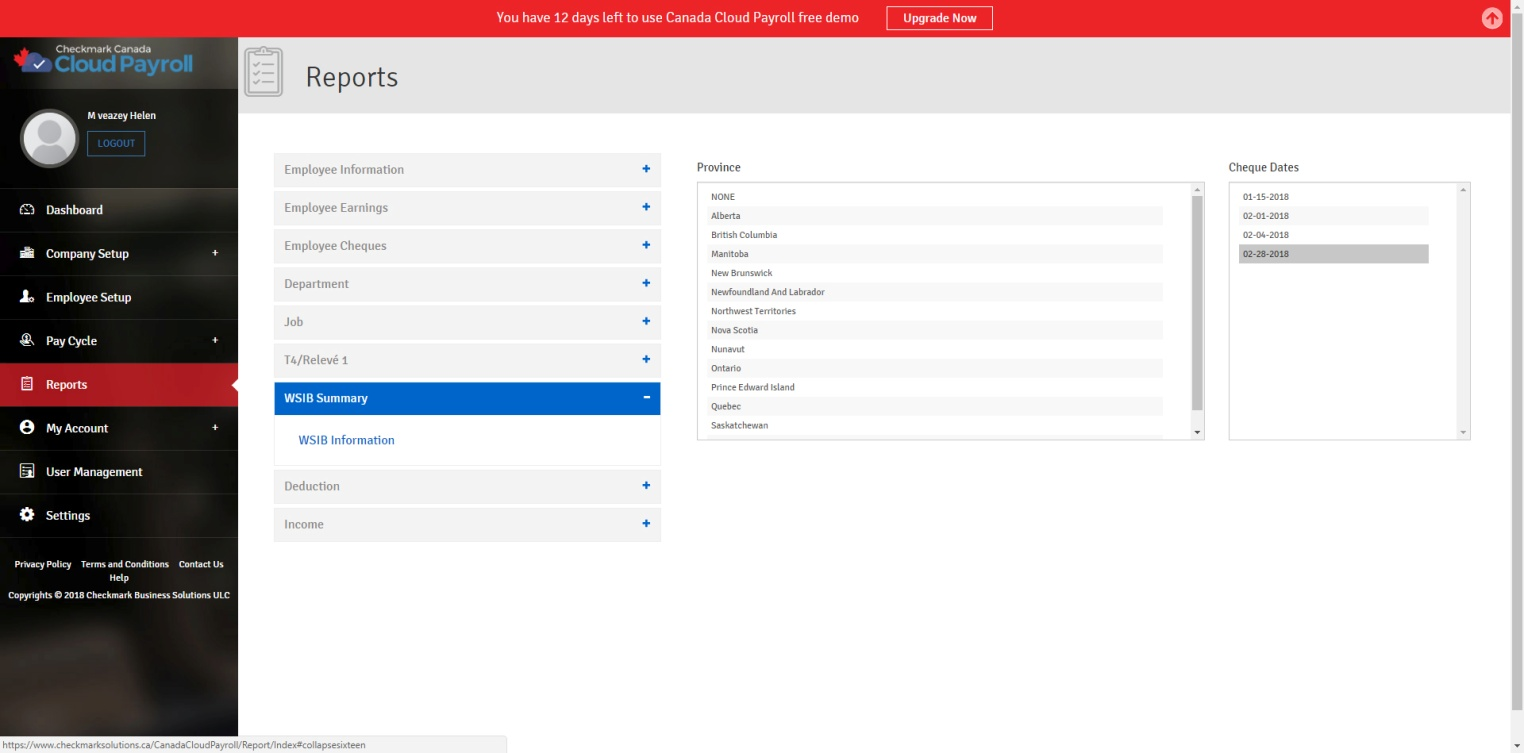The height and width of the screenshot is (753, 1524).
Task: Log out using the LOGOUT button
Action: (116, 144)
